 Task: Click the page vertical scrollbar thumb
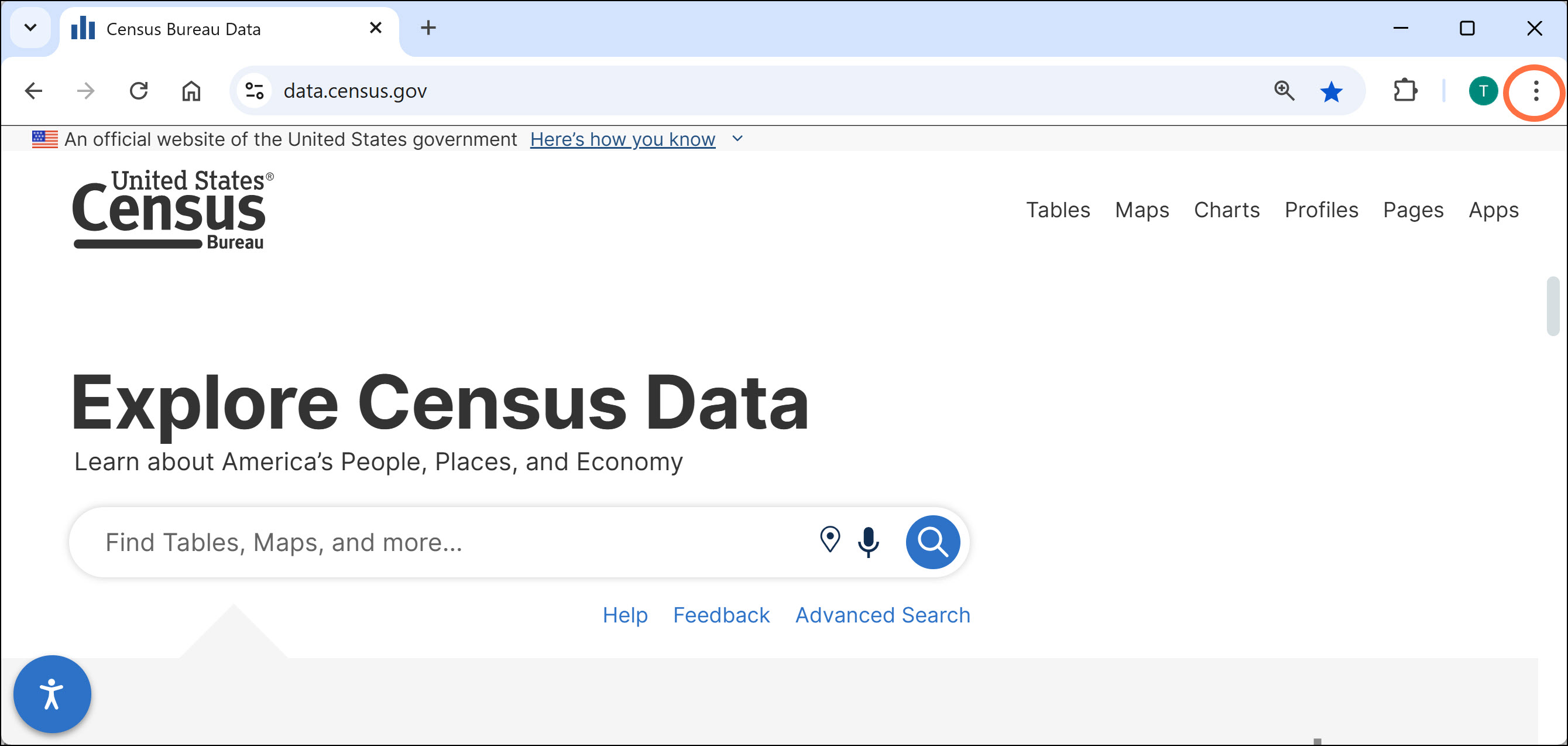point(1553,306)
